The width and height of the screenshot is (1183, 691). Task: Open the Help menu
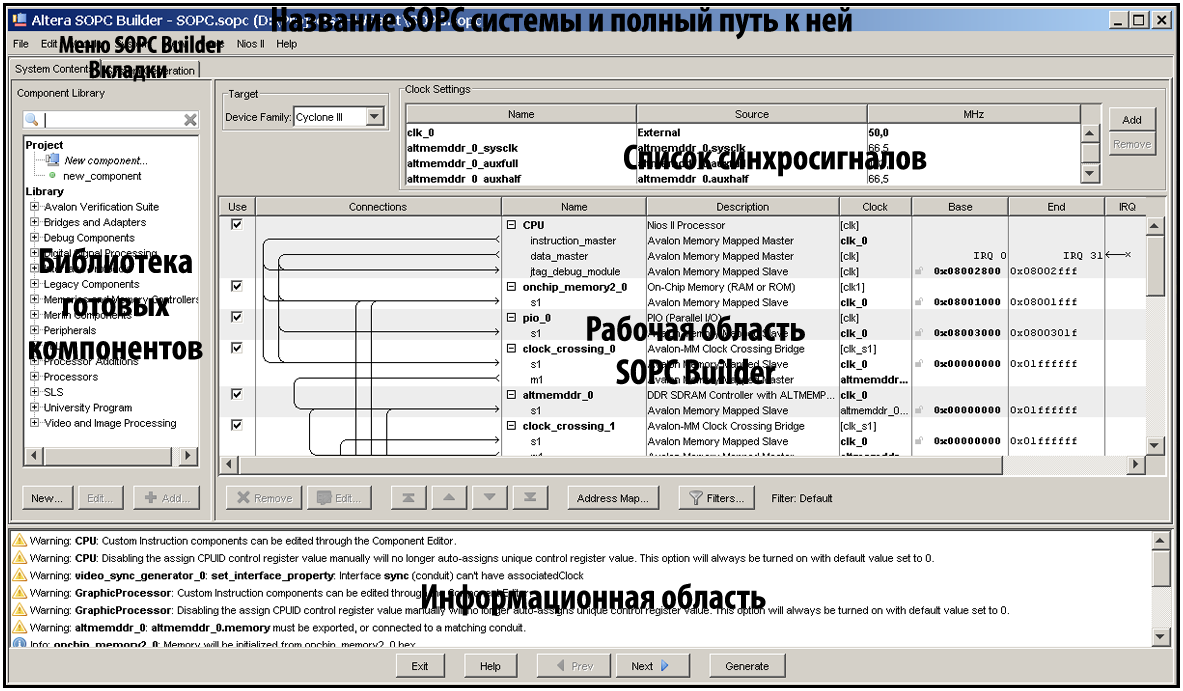[287, 44]
